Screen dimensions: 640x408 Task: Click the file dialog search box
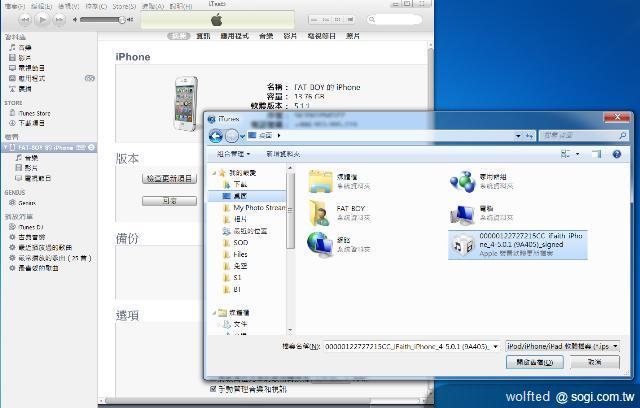click(x=583, y=135)
